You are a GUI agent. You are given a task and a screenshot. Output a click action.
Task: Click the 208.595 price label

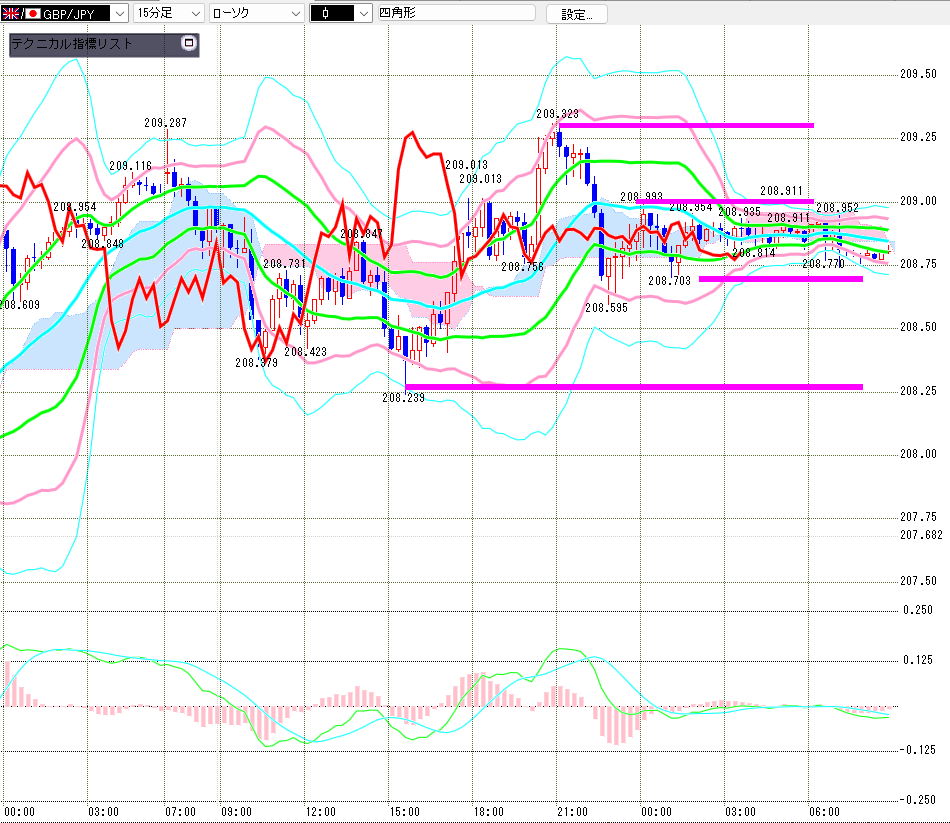(x=606, y=308)
